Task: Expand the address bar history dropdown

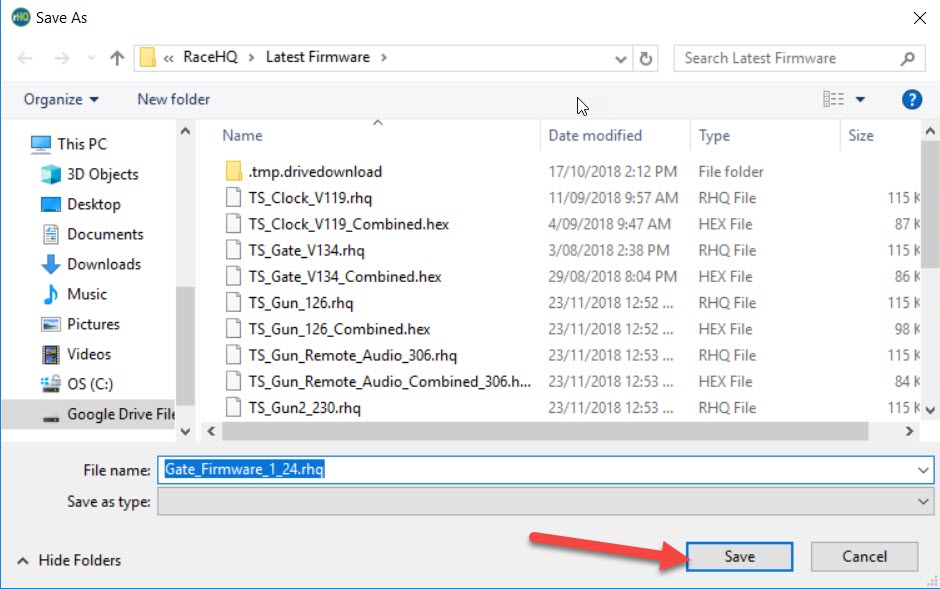Action: click(x=621, y=59)
